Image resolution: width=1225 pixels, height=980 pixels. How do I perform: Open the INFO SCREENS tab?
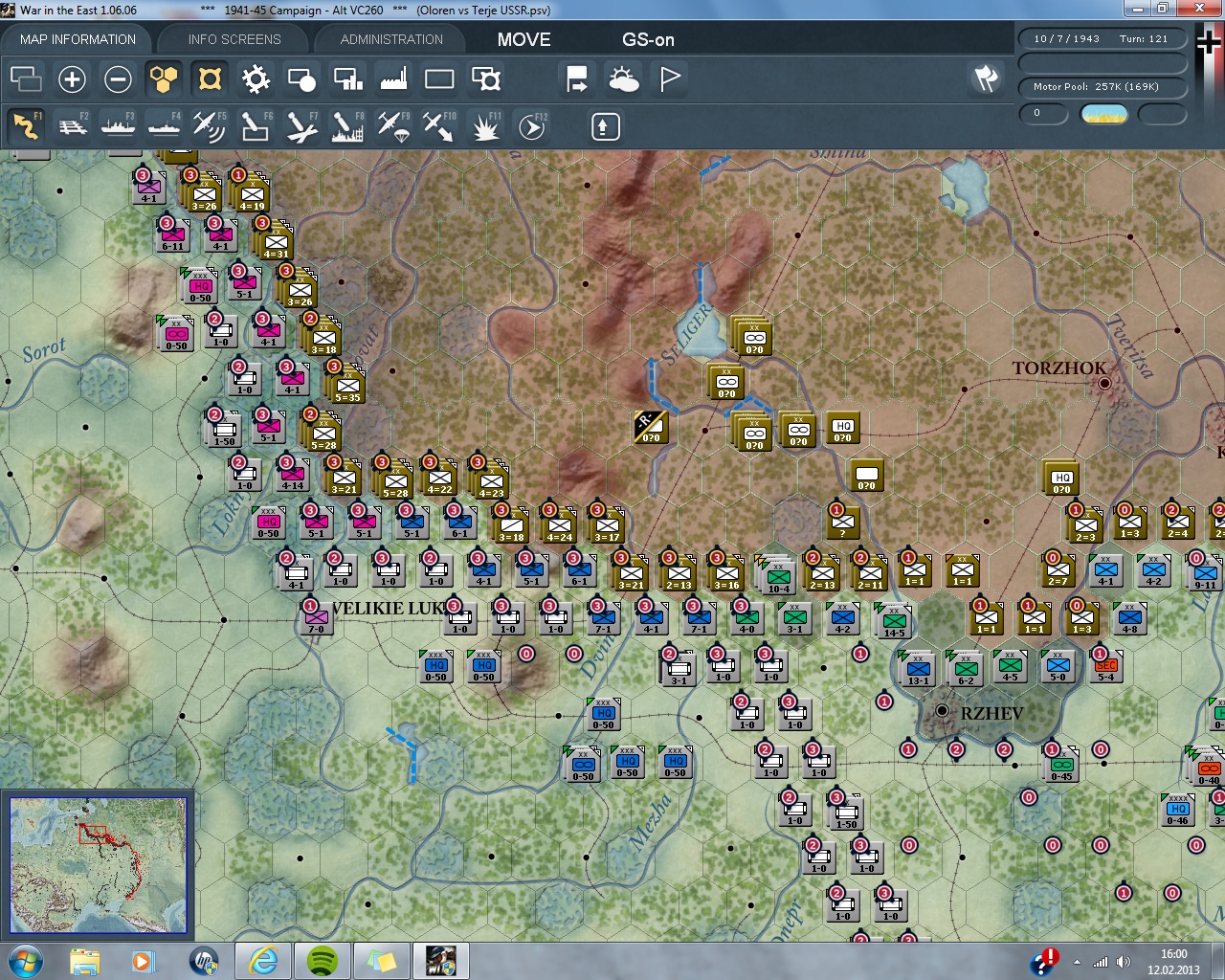234,39
